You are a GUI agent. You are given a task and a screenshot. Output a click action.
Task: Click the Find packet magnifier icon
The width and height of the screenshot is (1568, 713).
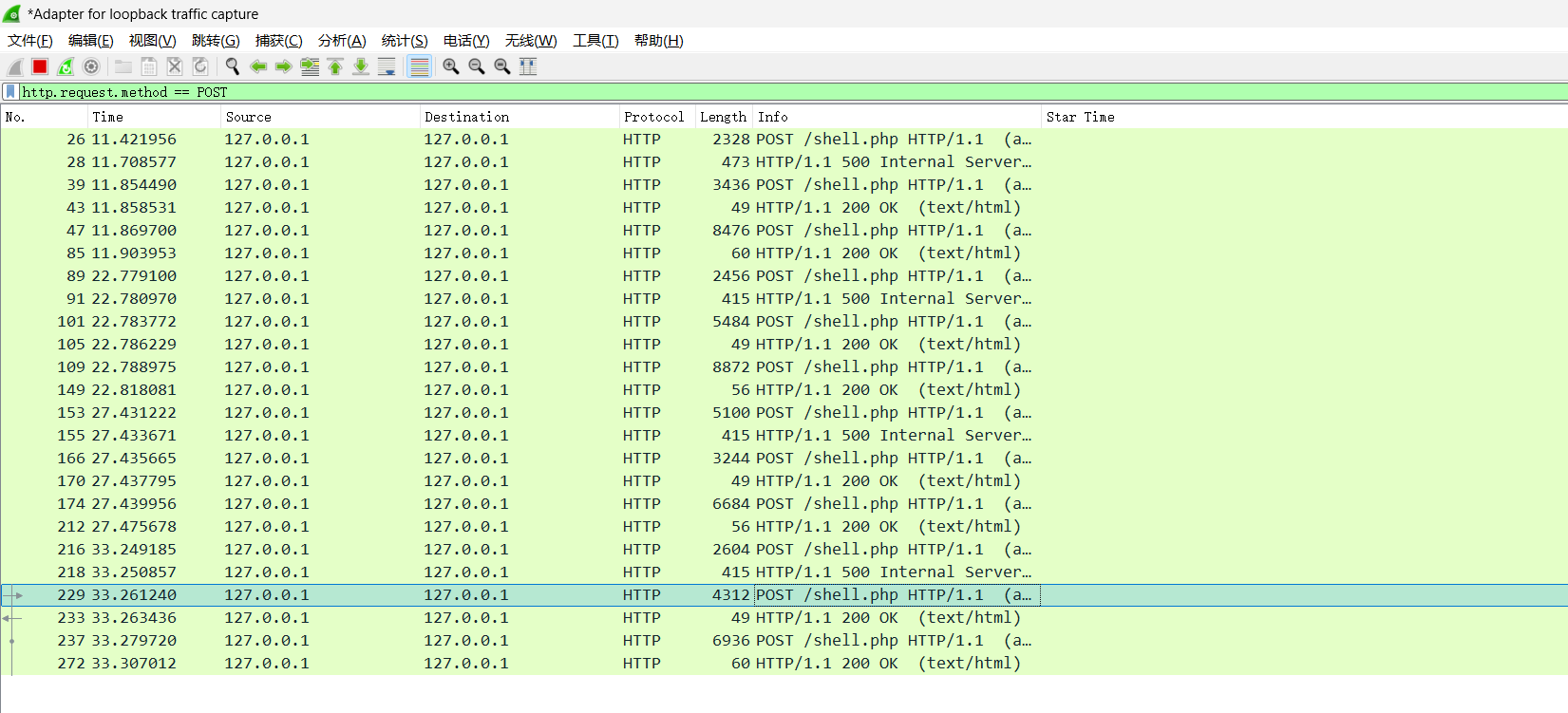tap(232, 66)
